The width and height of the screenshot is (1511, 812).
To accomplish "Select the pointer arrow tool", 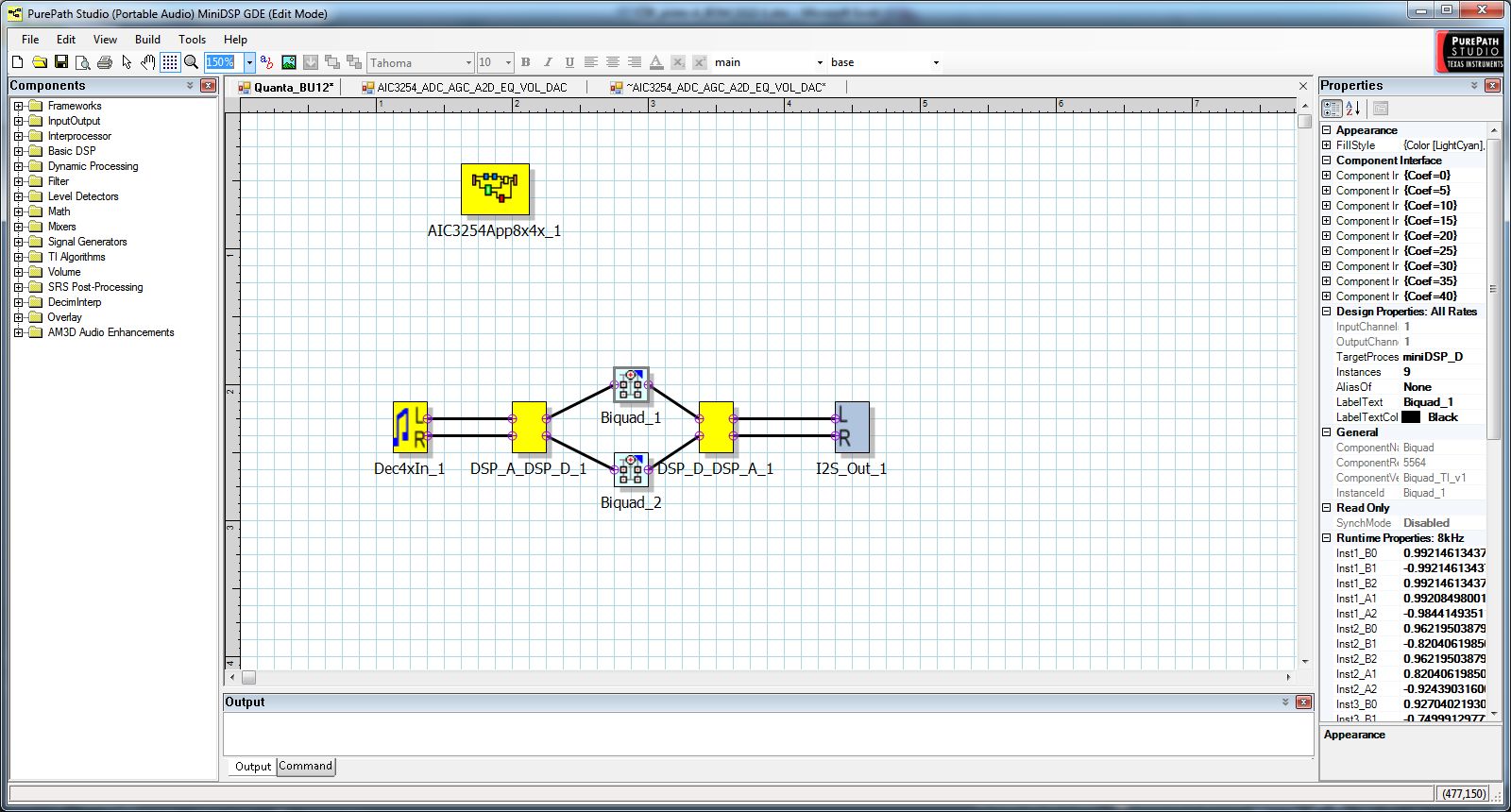I will (127, 62).
